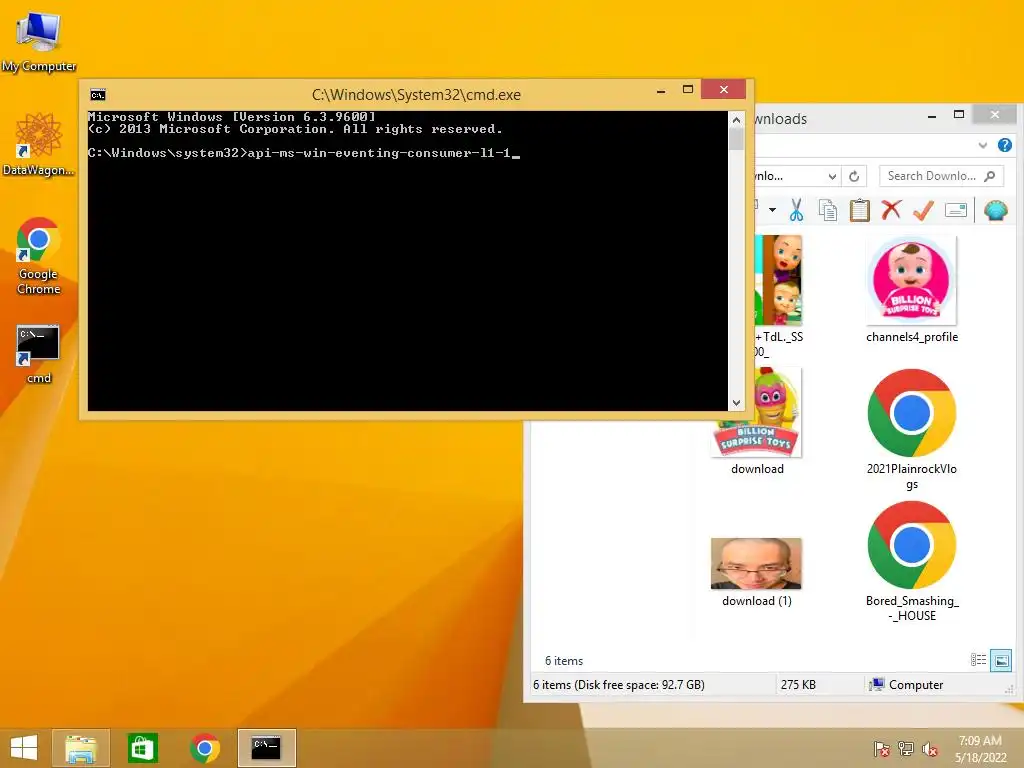Viewport: 1024px width, 768px height.
Task: Click the Cut scissors icon in Downloads toolbar
Action: (796, 210)
